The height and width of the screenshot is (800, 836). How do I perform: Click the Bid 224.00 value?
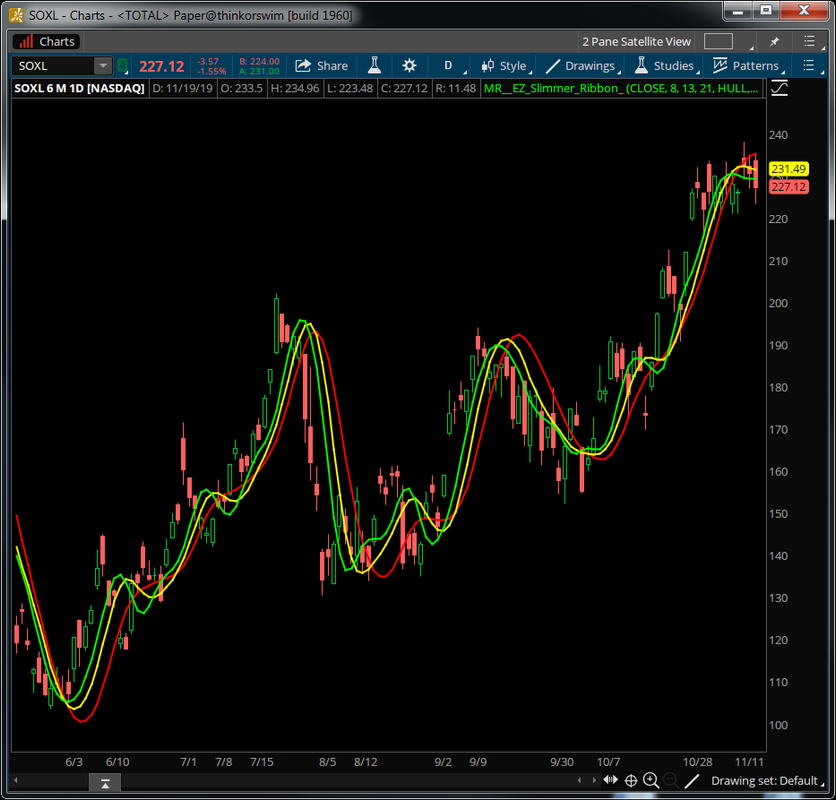260,61
